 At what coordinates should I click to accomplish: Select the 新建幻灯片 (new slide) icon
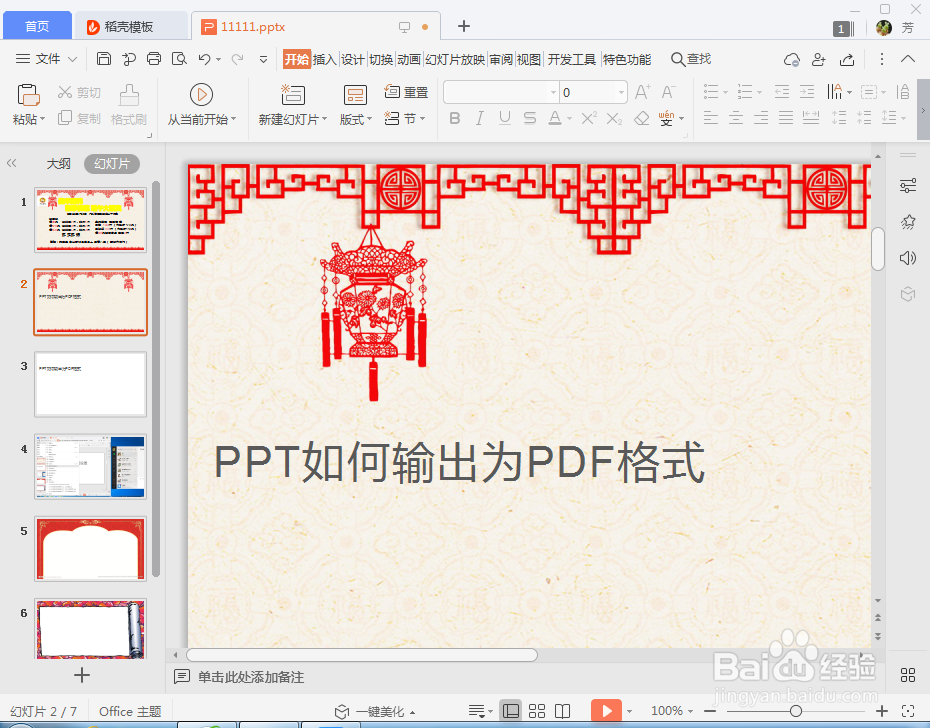[x=291, y=95]
